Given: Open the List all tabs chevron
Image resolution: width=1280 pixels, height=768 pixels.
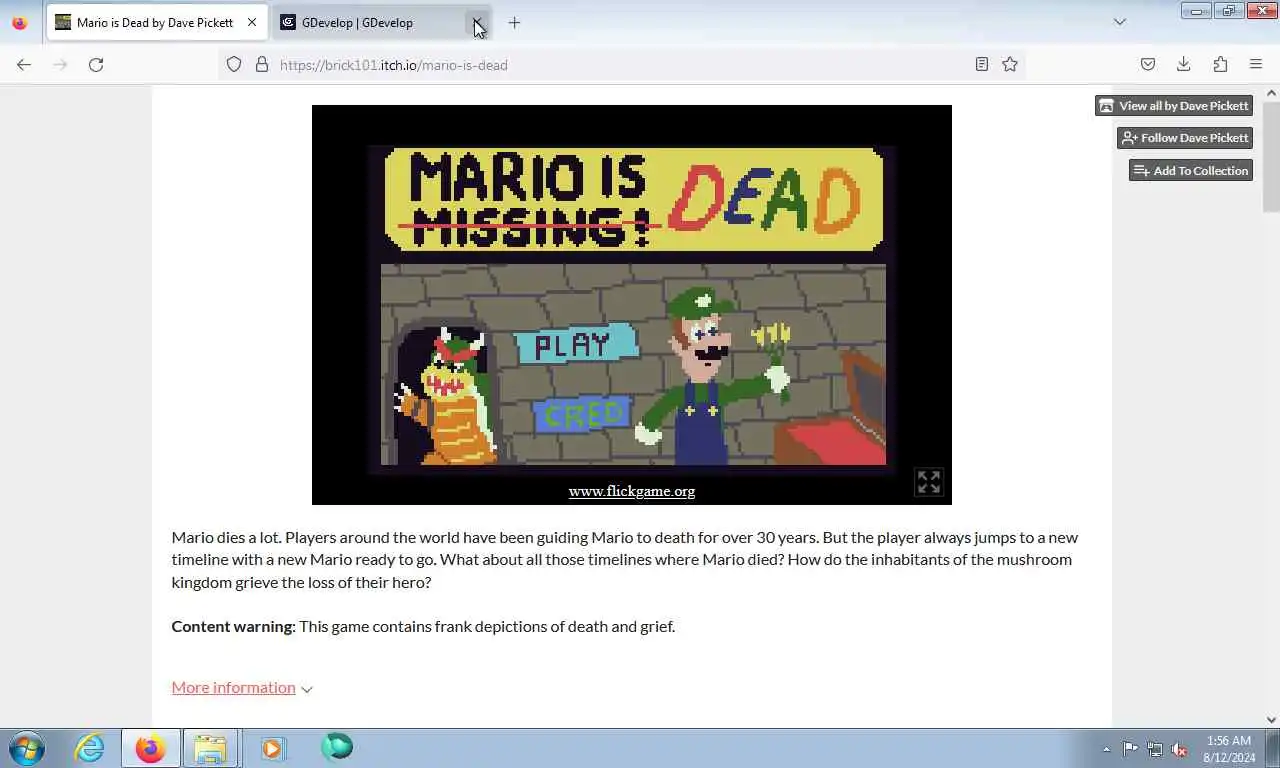Looking at the screenshot, I should (1120, 22).
